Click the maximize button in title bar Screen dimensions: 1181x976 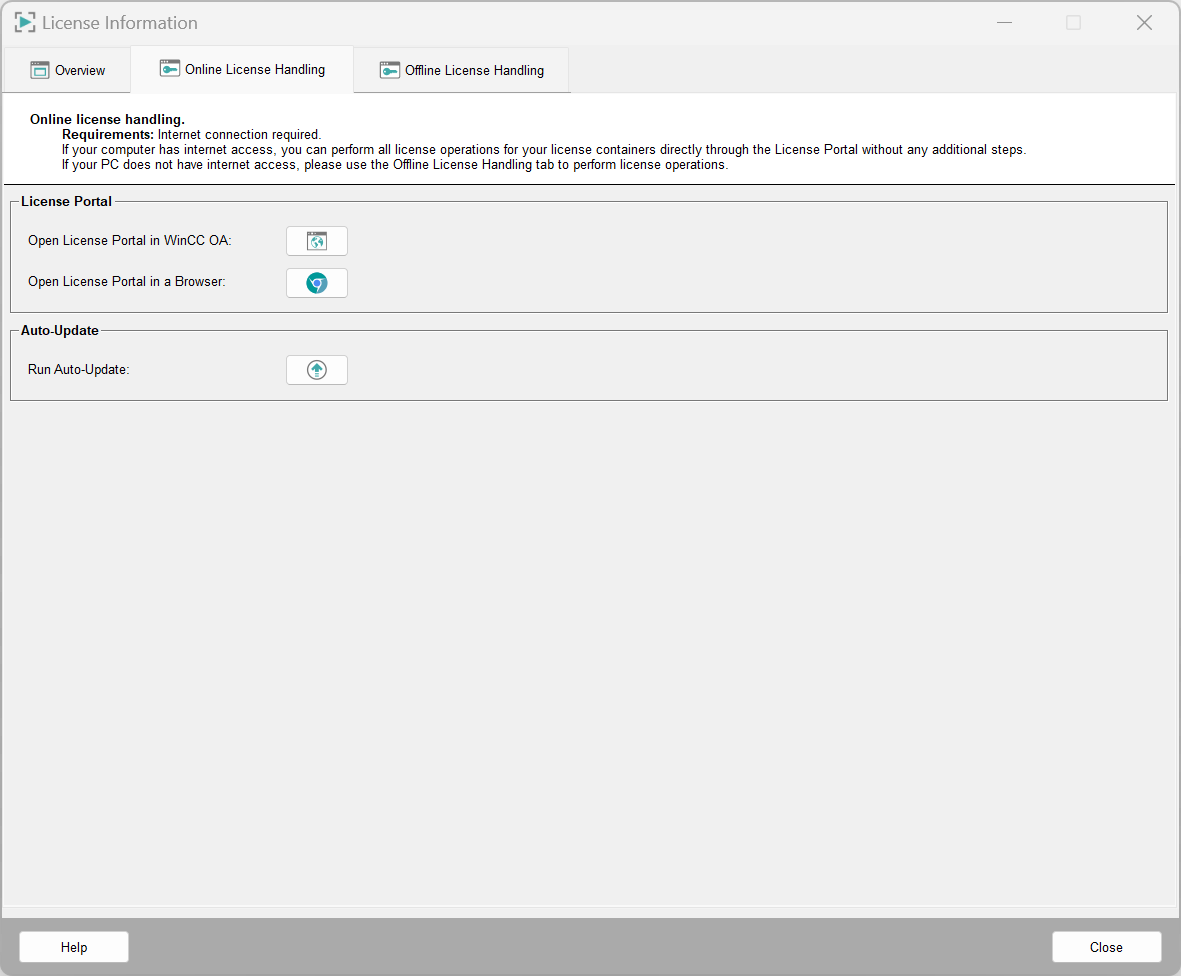click(x=1073, y=22)
